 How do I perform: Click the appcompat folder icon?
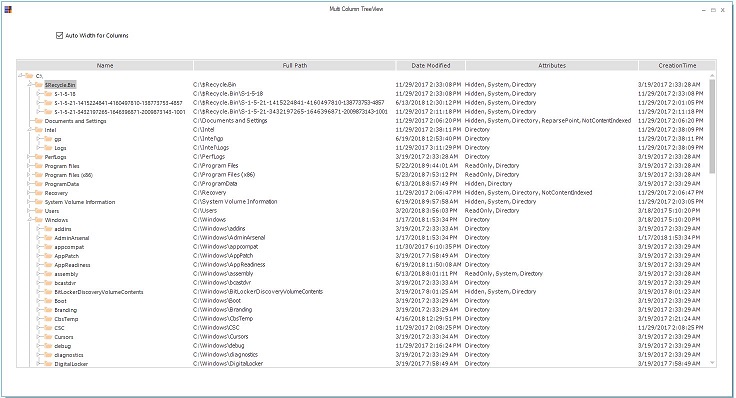(48, 247)
